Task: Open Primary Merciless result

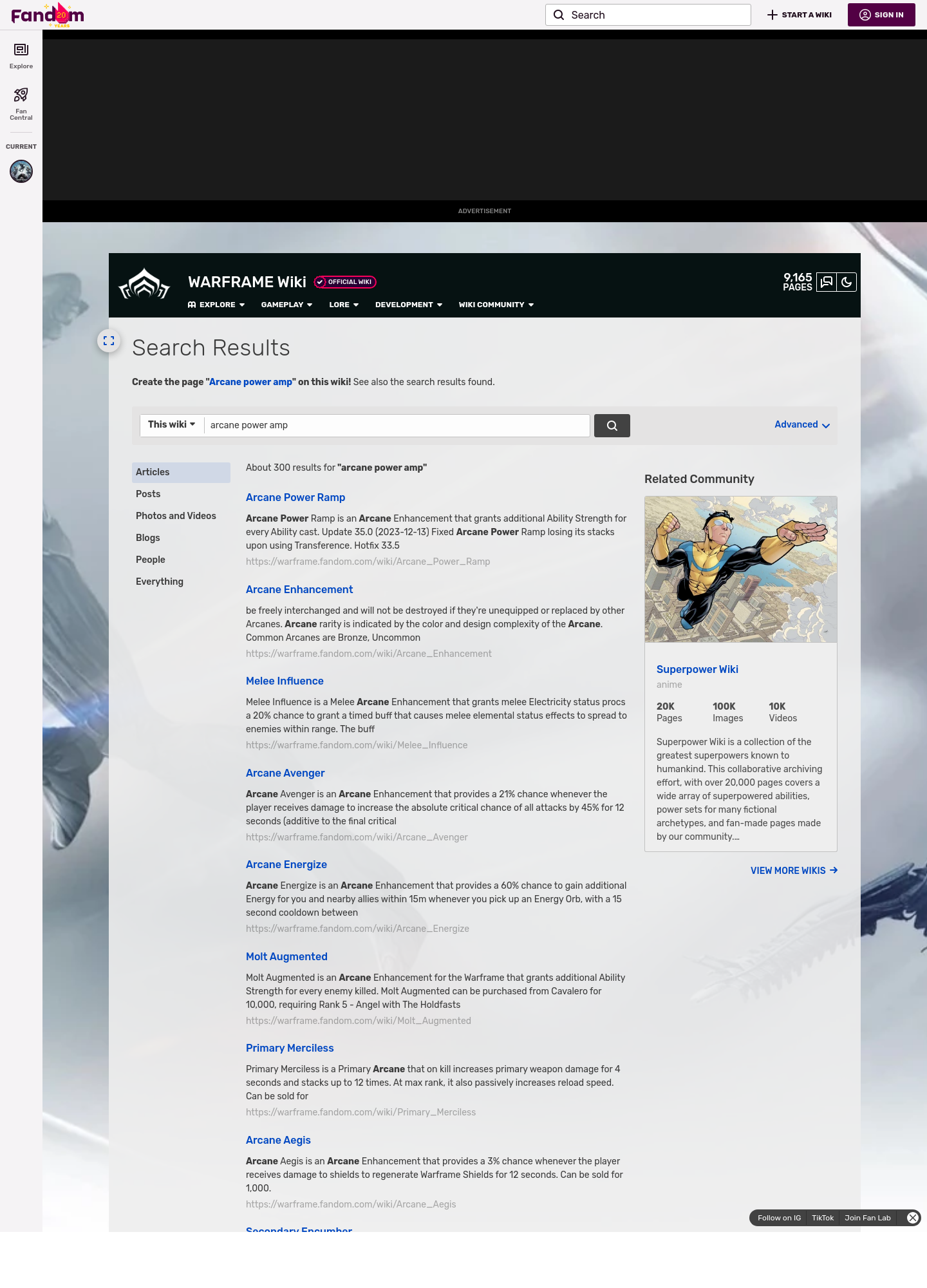Action: [x=290, y=1048]
